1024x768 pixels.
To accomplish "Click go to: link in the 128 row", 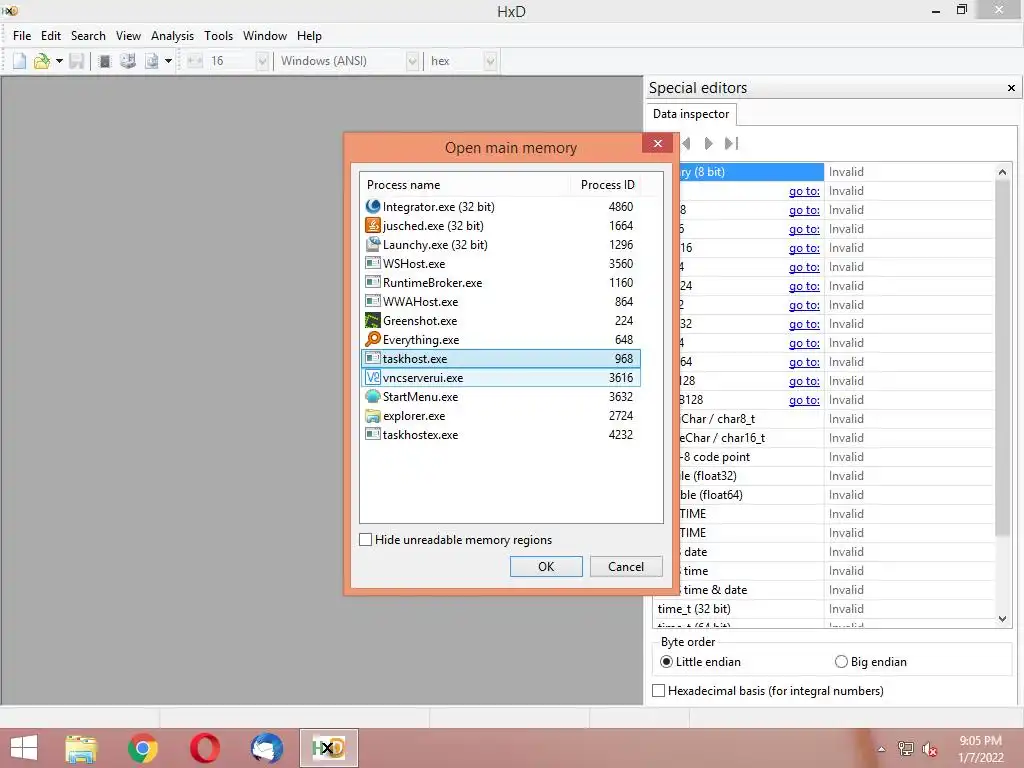I will [804, 381].
